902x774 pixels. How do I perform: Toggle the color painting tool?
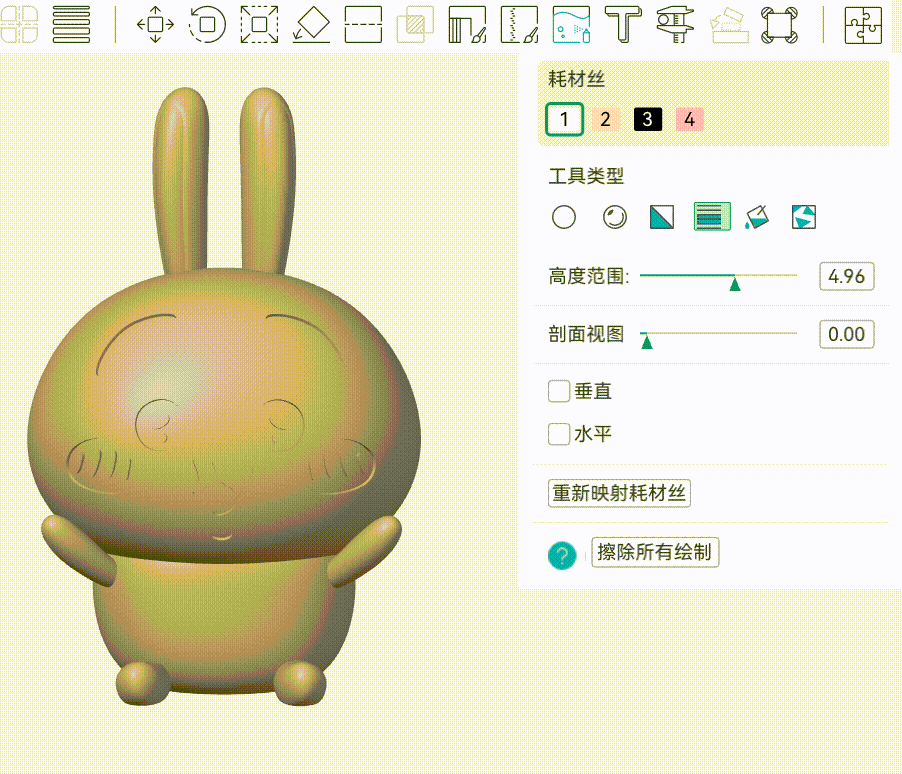tap(571, 24)
